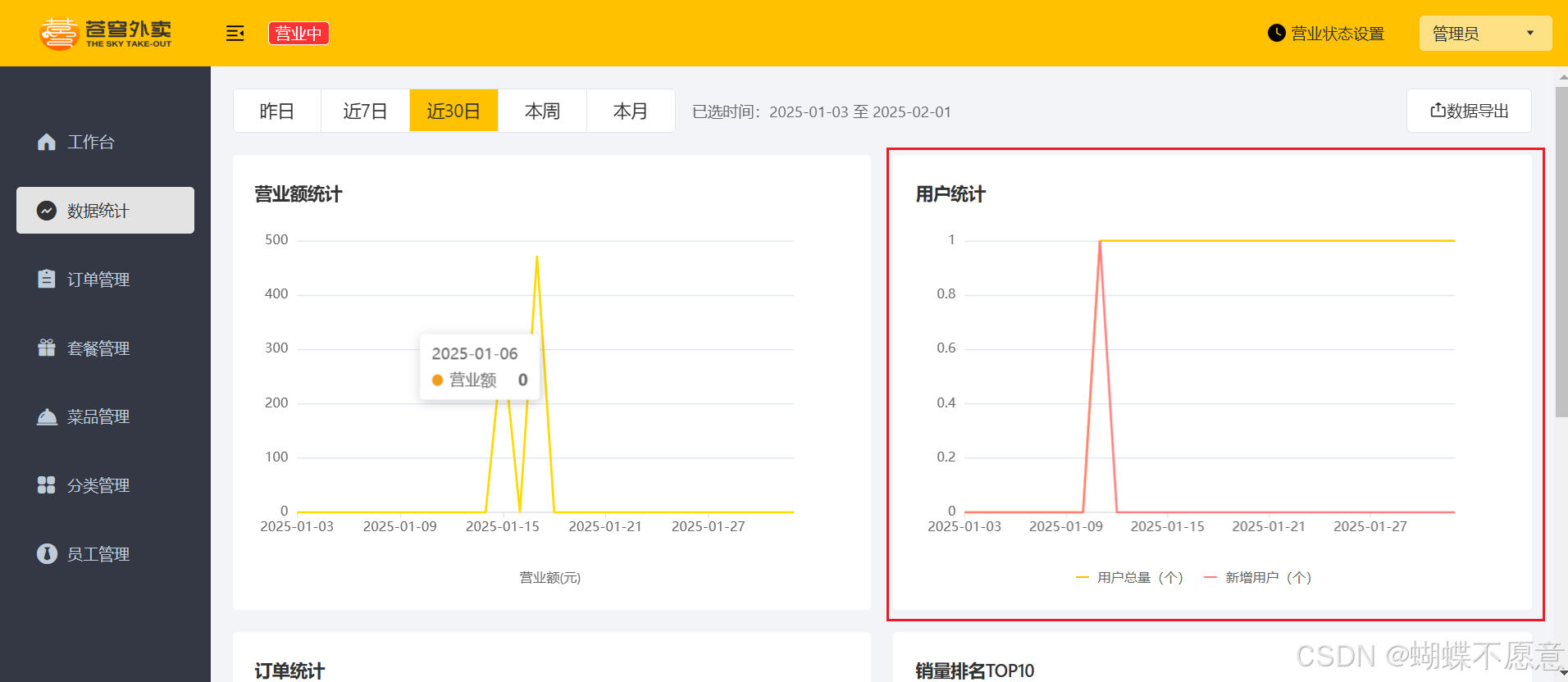Toggle the 营业额(元) legend label
The height and width of the screenshot is (682, 1568).
coord(550,578)
